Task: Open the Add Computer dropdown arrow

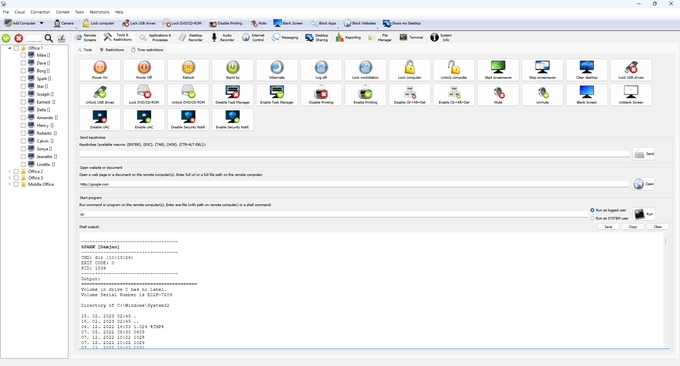Action: [42, 23]
